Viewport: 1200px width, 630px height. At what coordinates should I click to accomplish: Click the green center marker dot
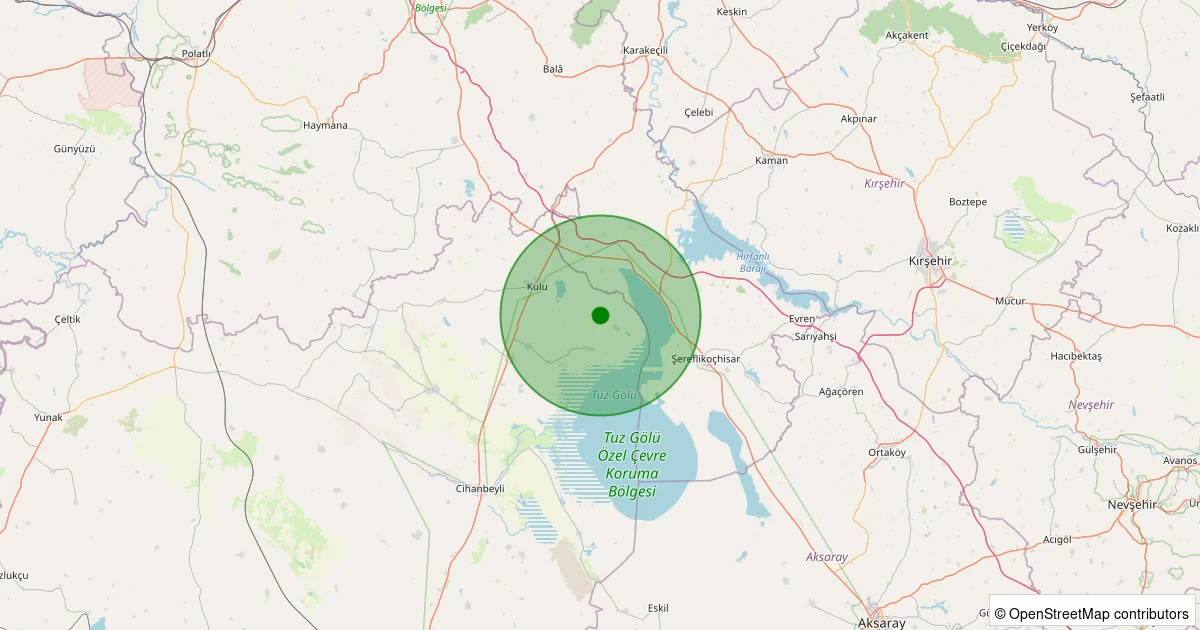click(x=600, y=315)
